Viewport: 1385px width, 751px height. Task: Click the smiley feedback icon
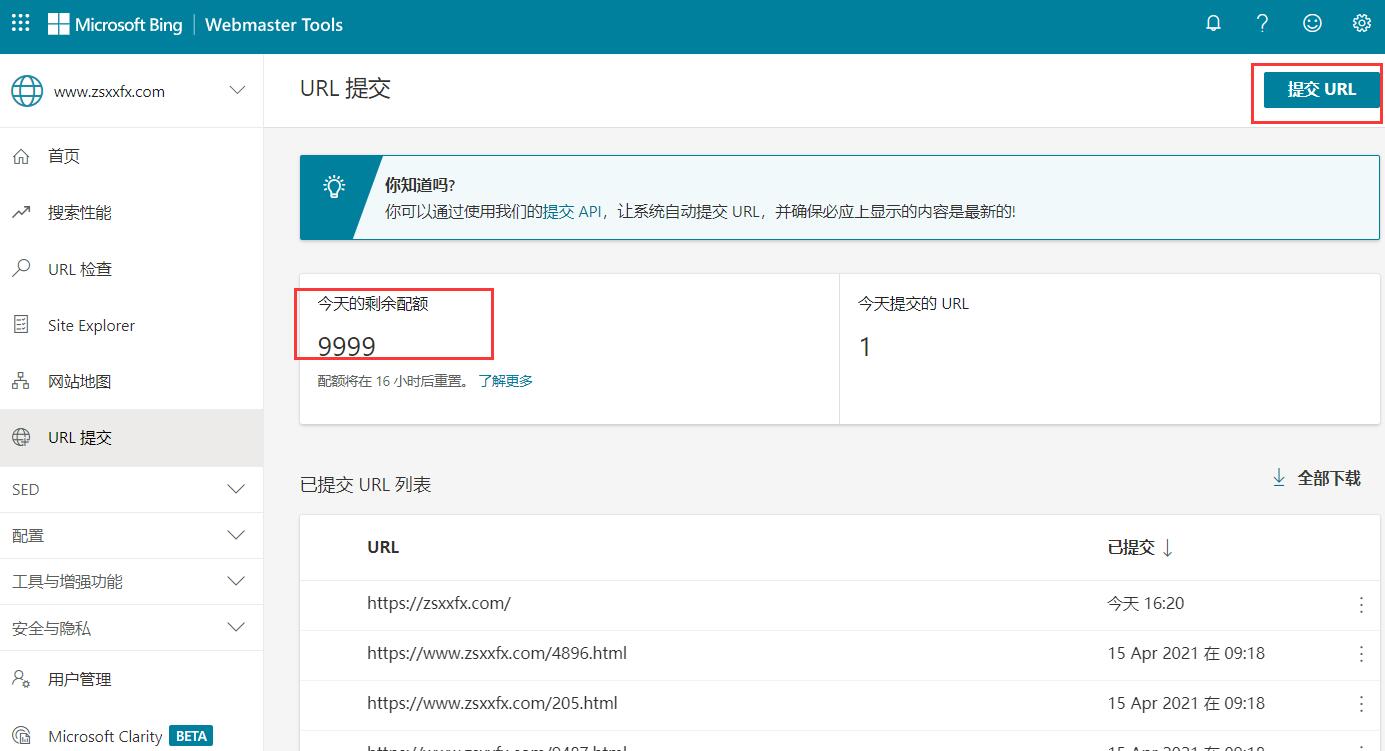click(x=1312, y=22)
